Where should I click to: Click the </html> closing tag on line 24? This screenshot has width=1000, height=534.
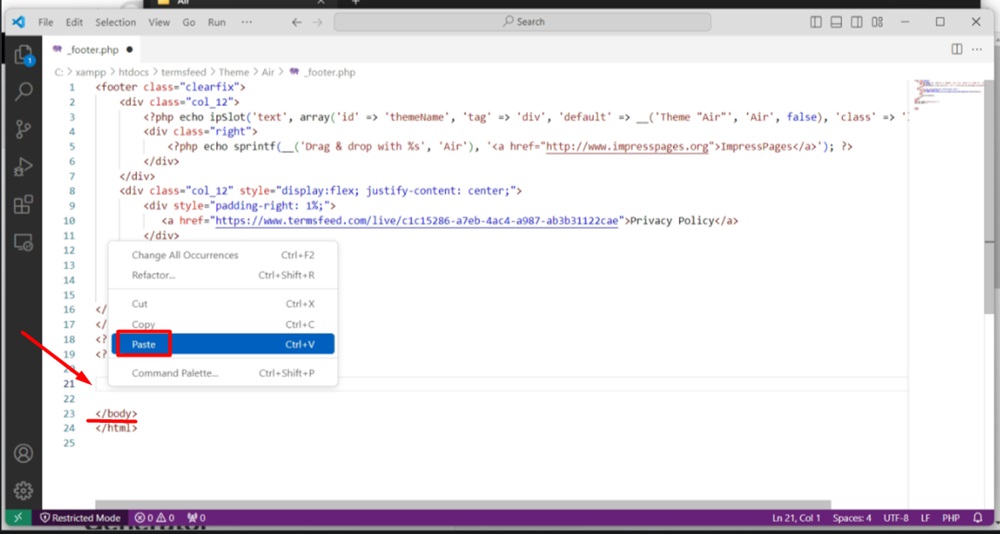(x=116, y=428)
